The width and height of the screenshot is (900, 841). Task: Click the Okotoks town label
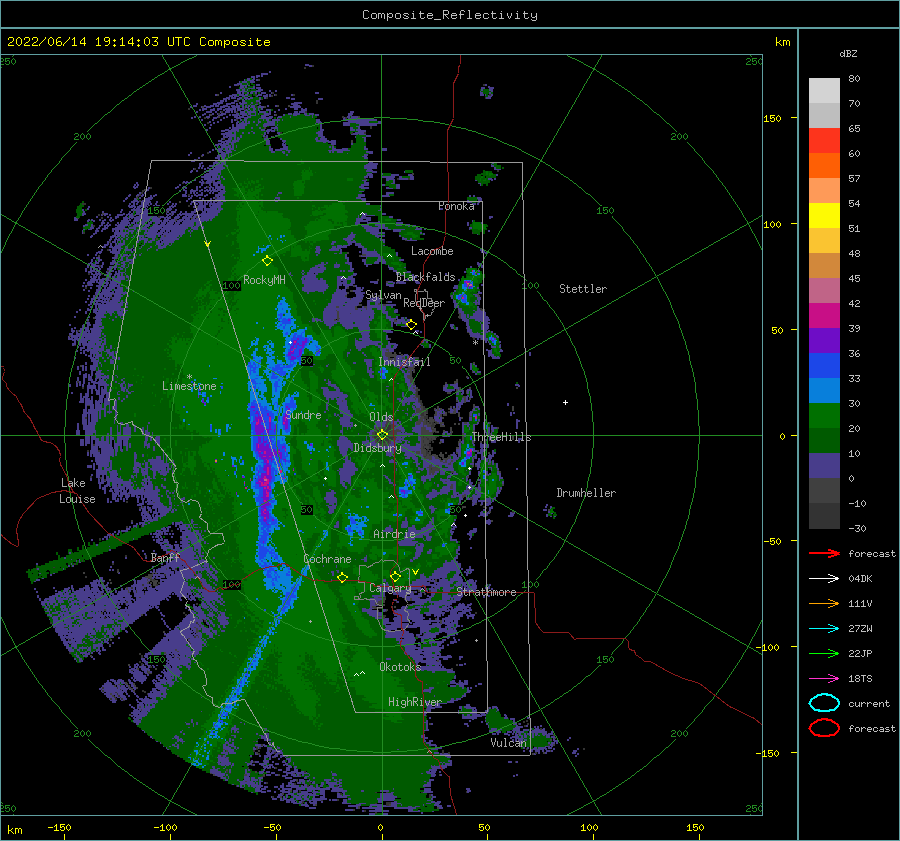(x=400, y=666)
